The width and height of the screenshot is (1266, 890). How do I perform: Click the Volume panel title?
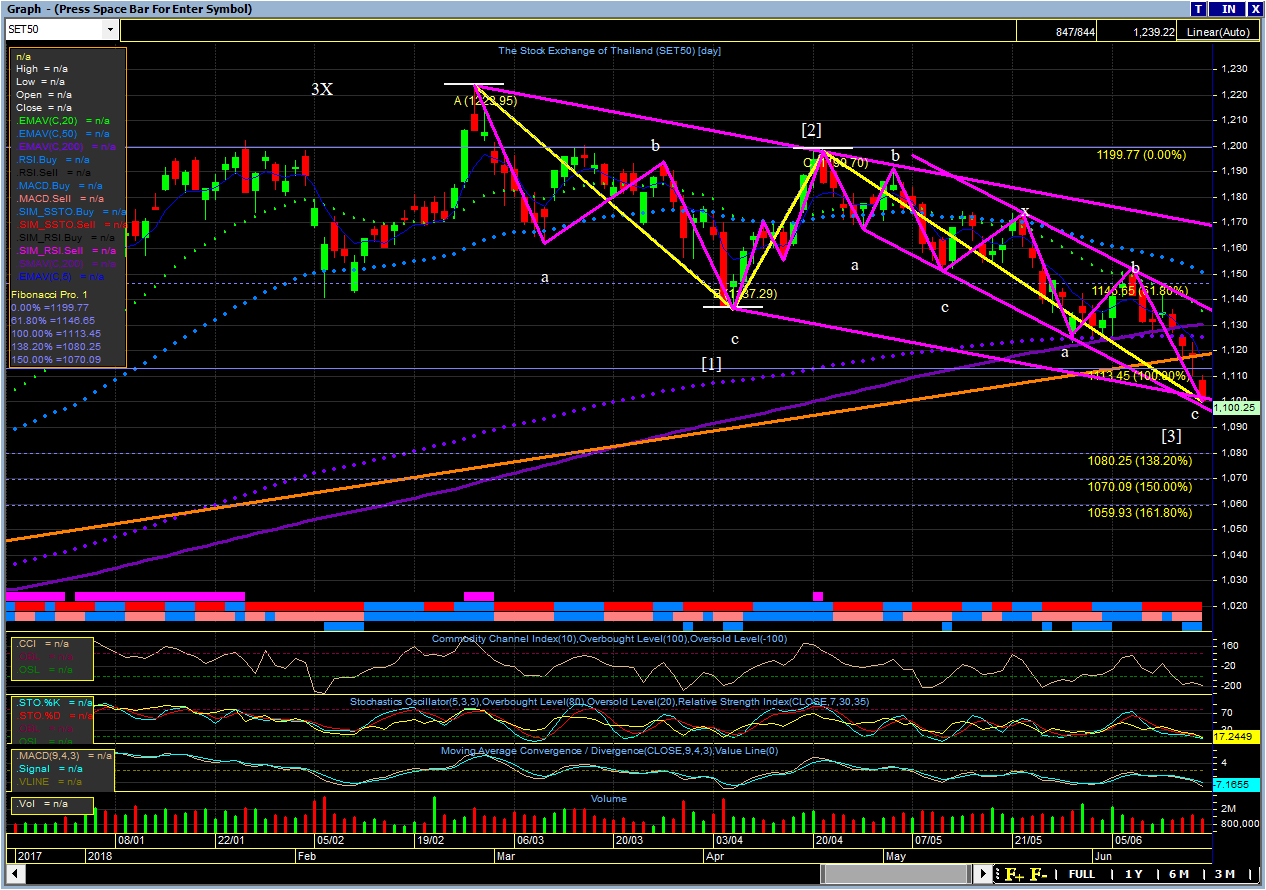[x=609, y=799]
